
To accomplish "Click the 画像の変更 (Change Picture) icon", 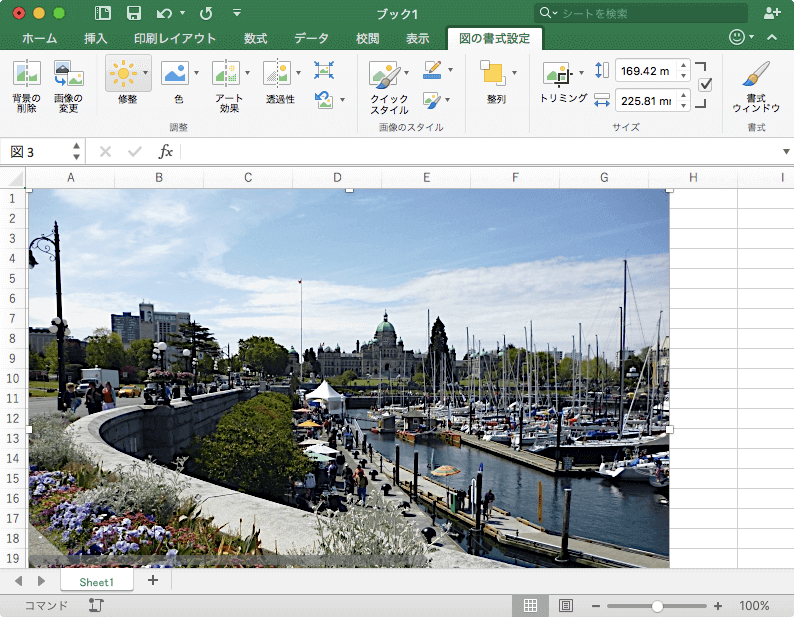I will point(68,74).
